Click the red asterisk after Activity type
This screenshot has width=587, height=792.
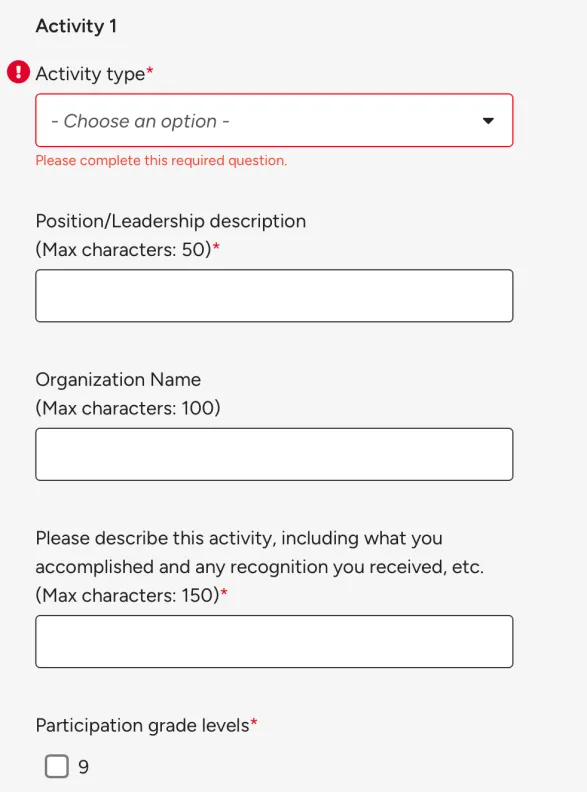[150, 70]
